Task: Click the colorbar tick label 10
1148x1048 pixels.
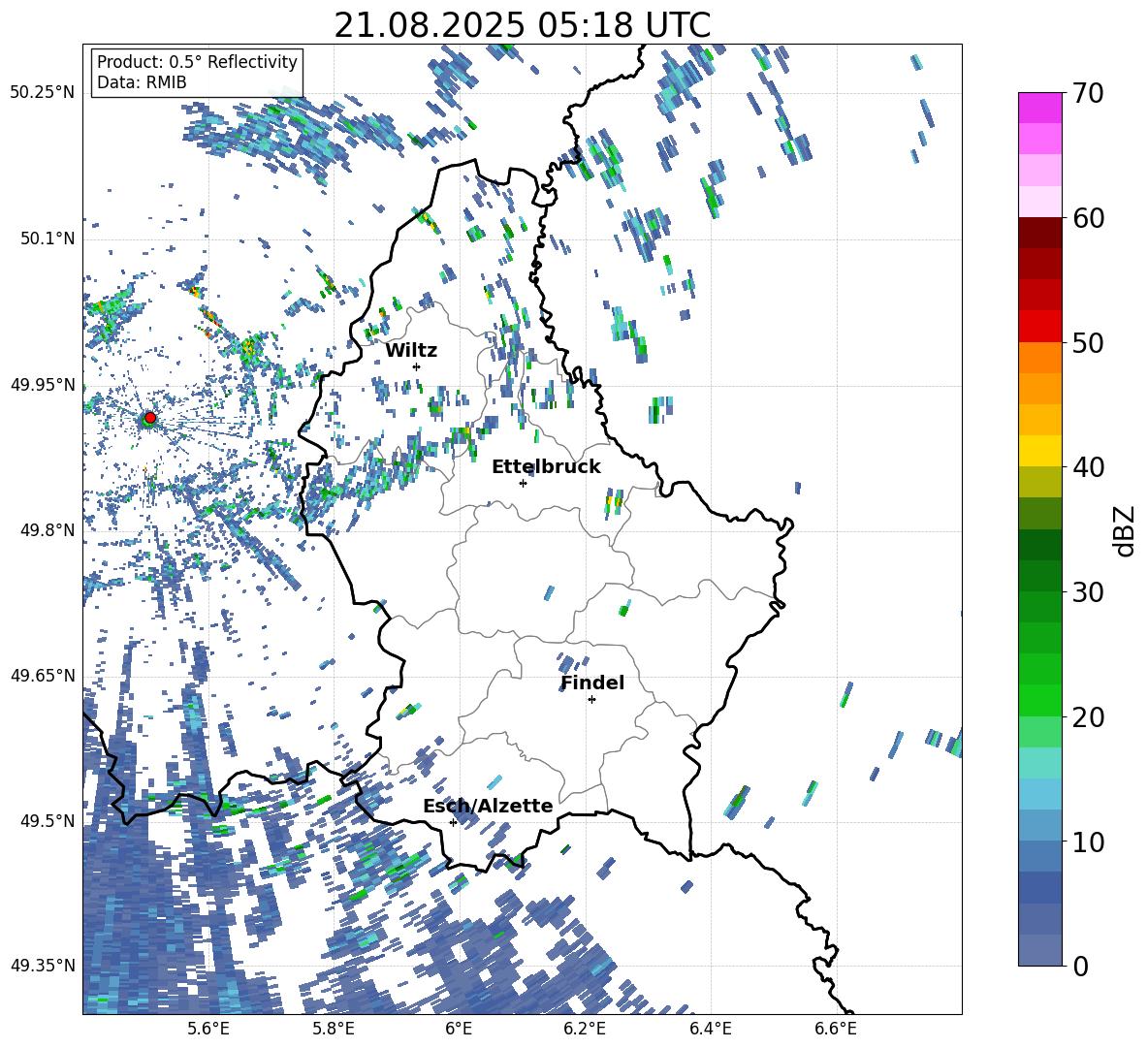Action: click(x=1088, y=842)
